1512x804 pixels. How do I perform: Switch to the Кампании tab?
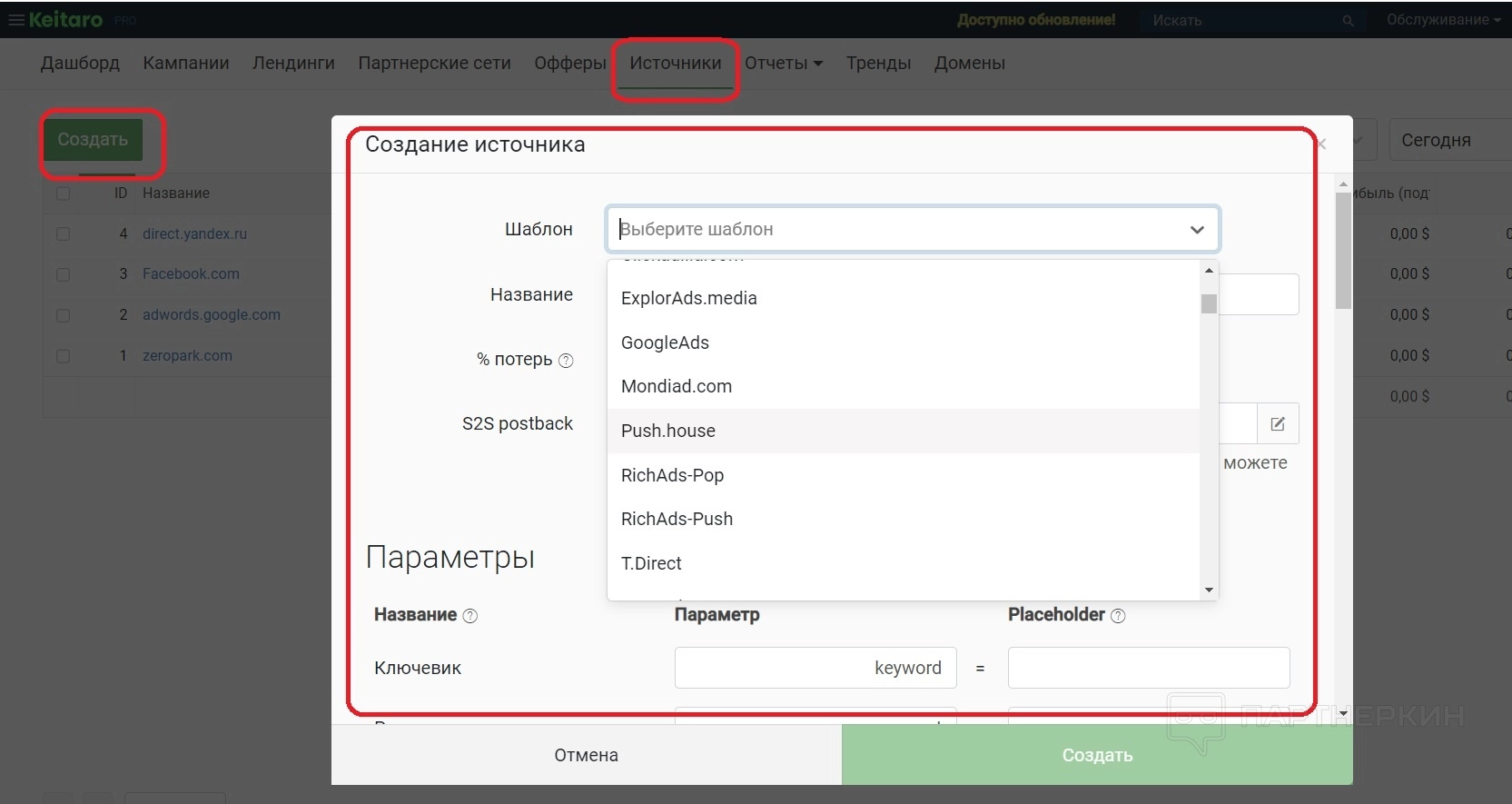coord(186,64)
